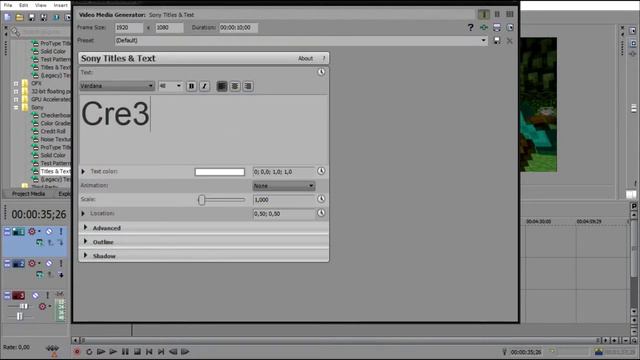The image size is (640, 360).
Task: Click the Credit Roll generator item
Action: 53,131
